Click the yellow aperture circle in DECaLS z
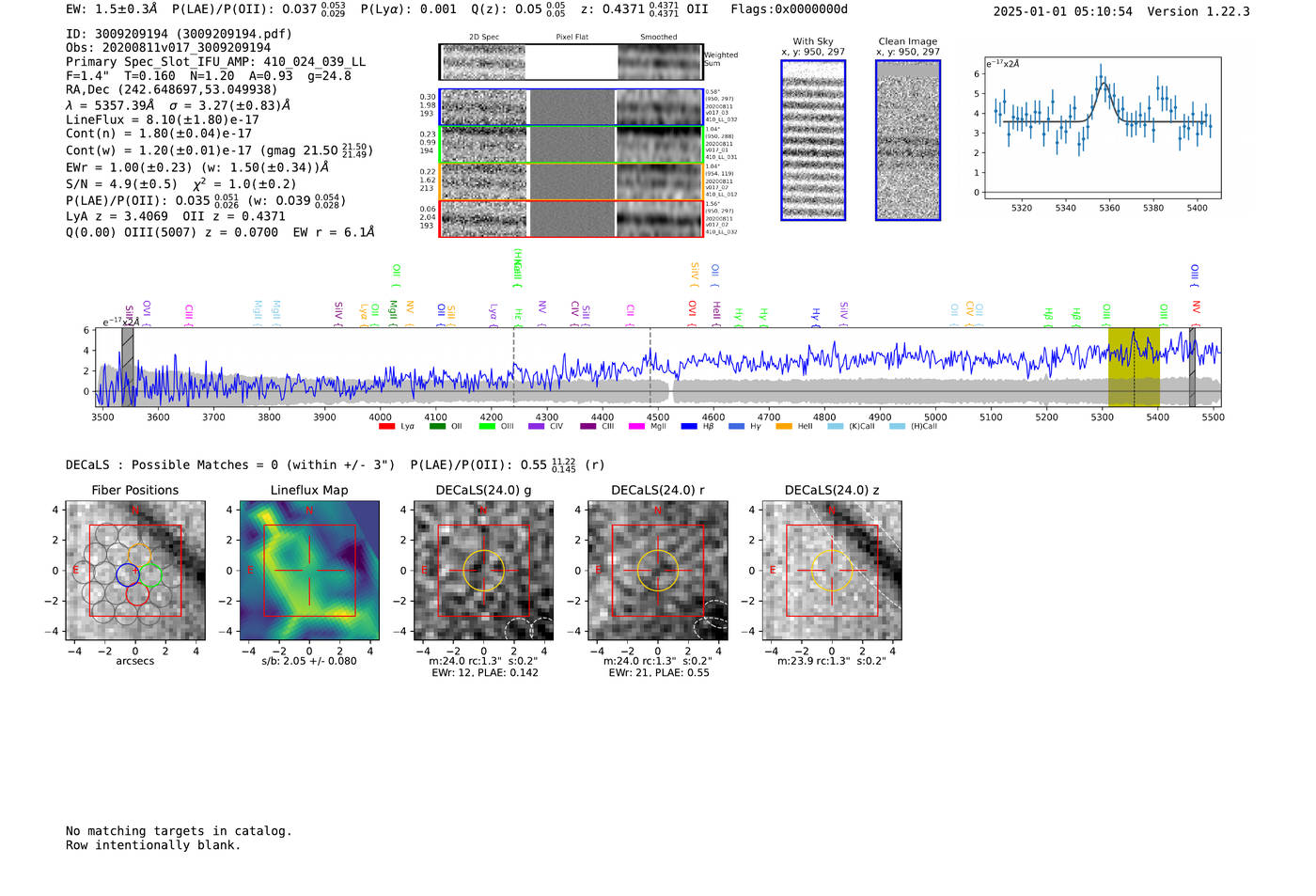The image size is (1316, 896). [x=832, y=571]
